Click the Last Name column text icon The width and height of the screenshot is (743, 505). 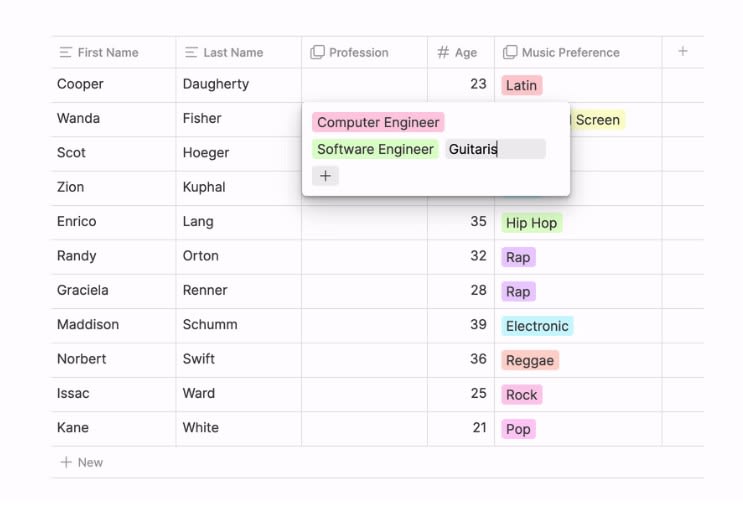tap(191, 52)
